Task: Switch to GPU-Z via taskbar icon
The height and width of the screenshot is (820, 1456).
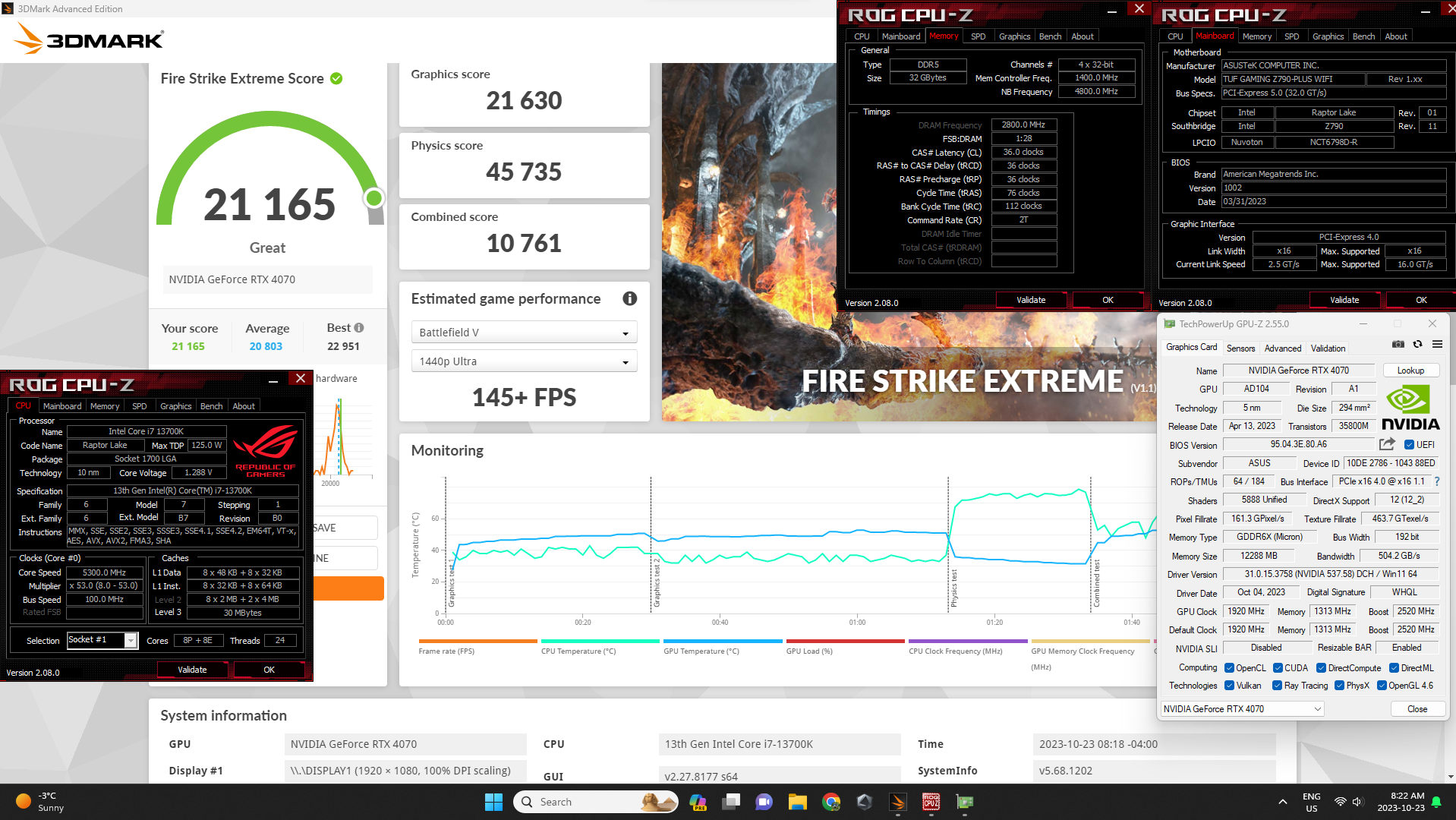Action: (x=965, y=802)
